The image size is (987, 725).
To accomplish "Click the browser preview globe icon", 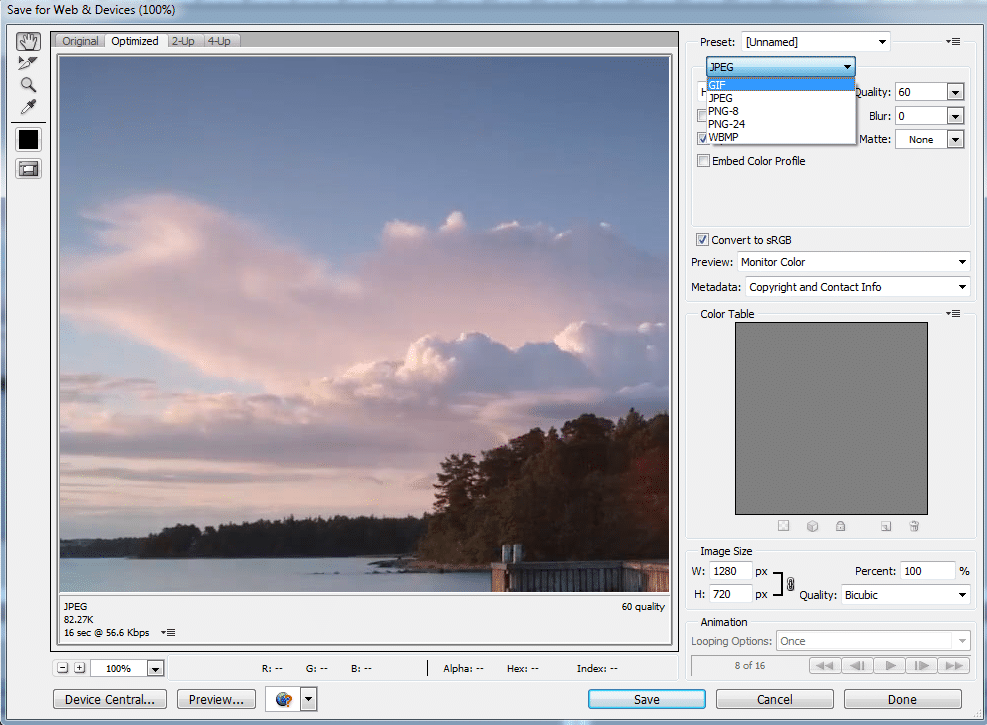I will pyautogui.click(x=282, y=700).
